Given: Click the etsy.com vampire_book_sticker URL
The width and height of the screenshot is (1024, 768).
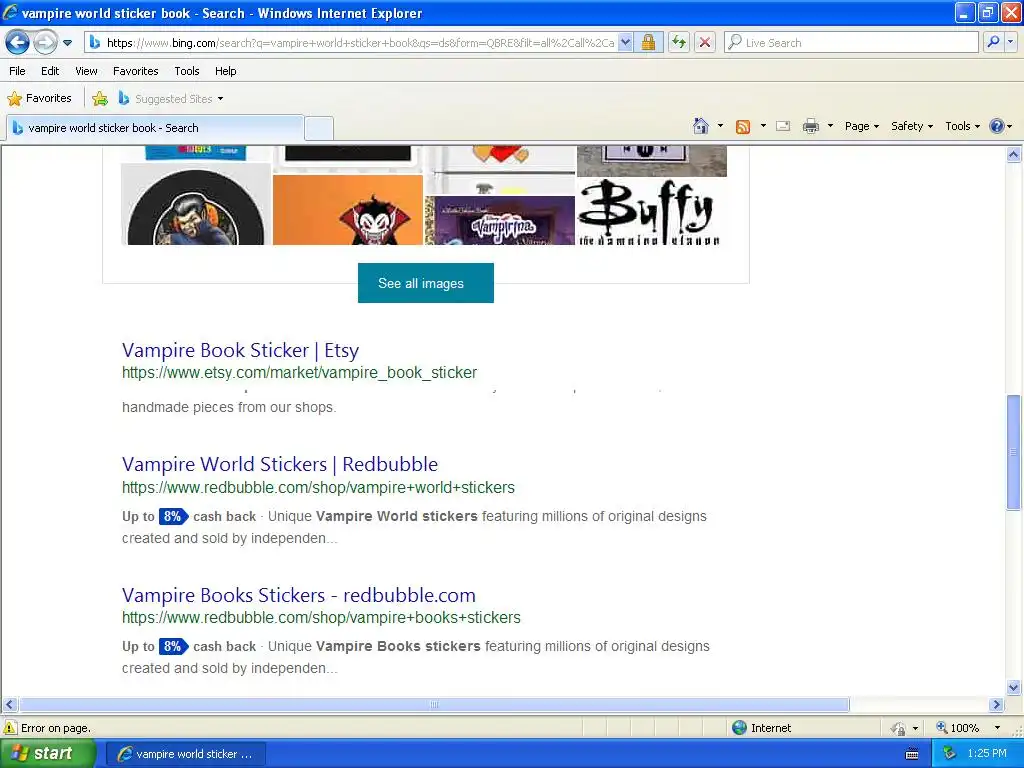Looking at the screenshot, I should pyautogui.click(x=299, y=373).
